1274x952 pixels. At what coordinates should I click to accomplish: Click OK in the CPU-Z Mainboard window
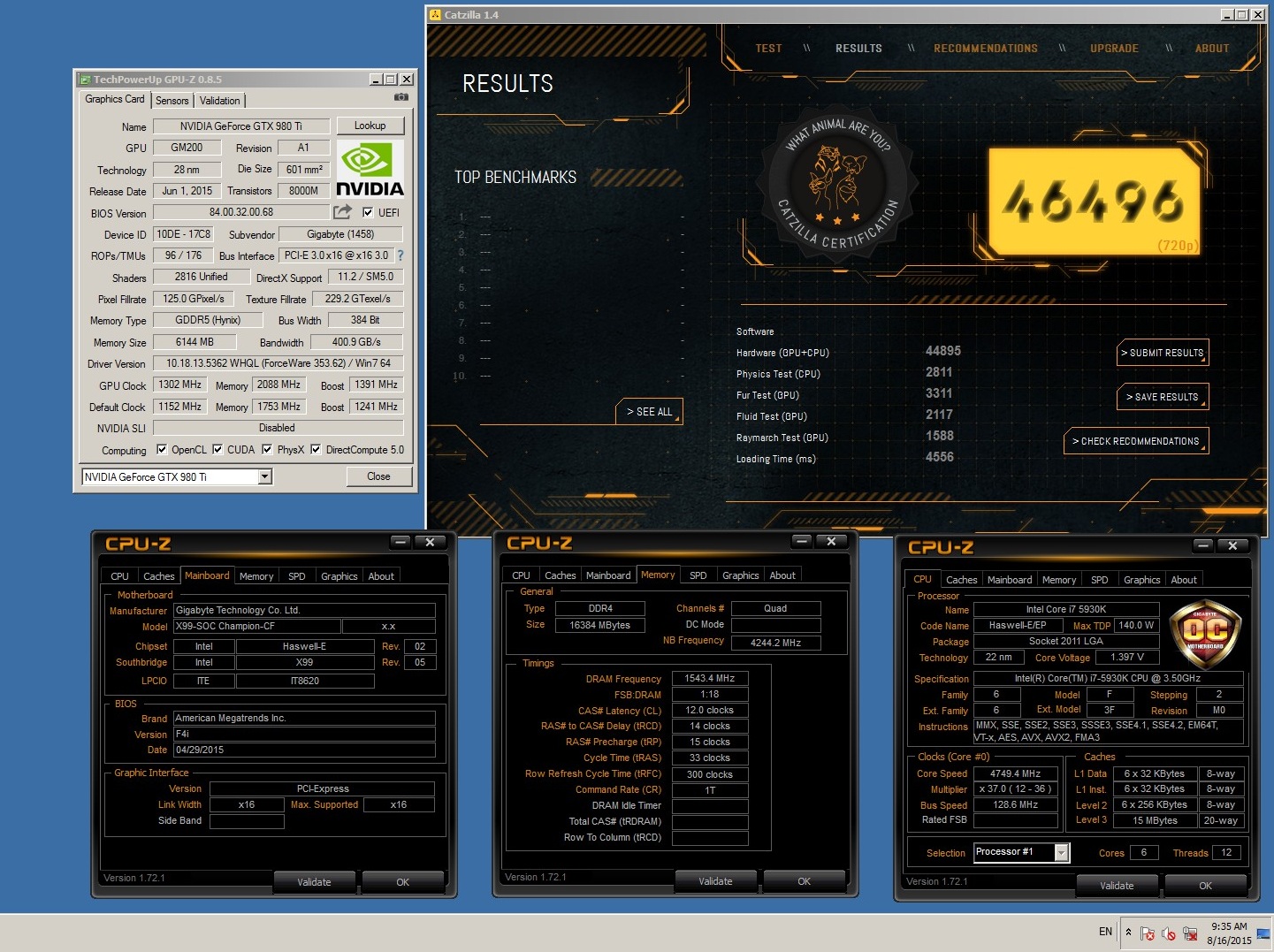pyautogui.click(x=402, y=882)
